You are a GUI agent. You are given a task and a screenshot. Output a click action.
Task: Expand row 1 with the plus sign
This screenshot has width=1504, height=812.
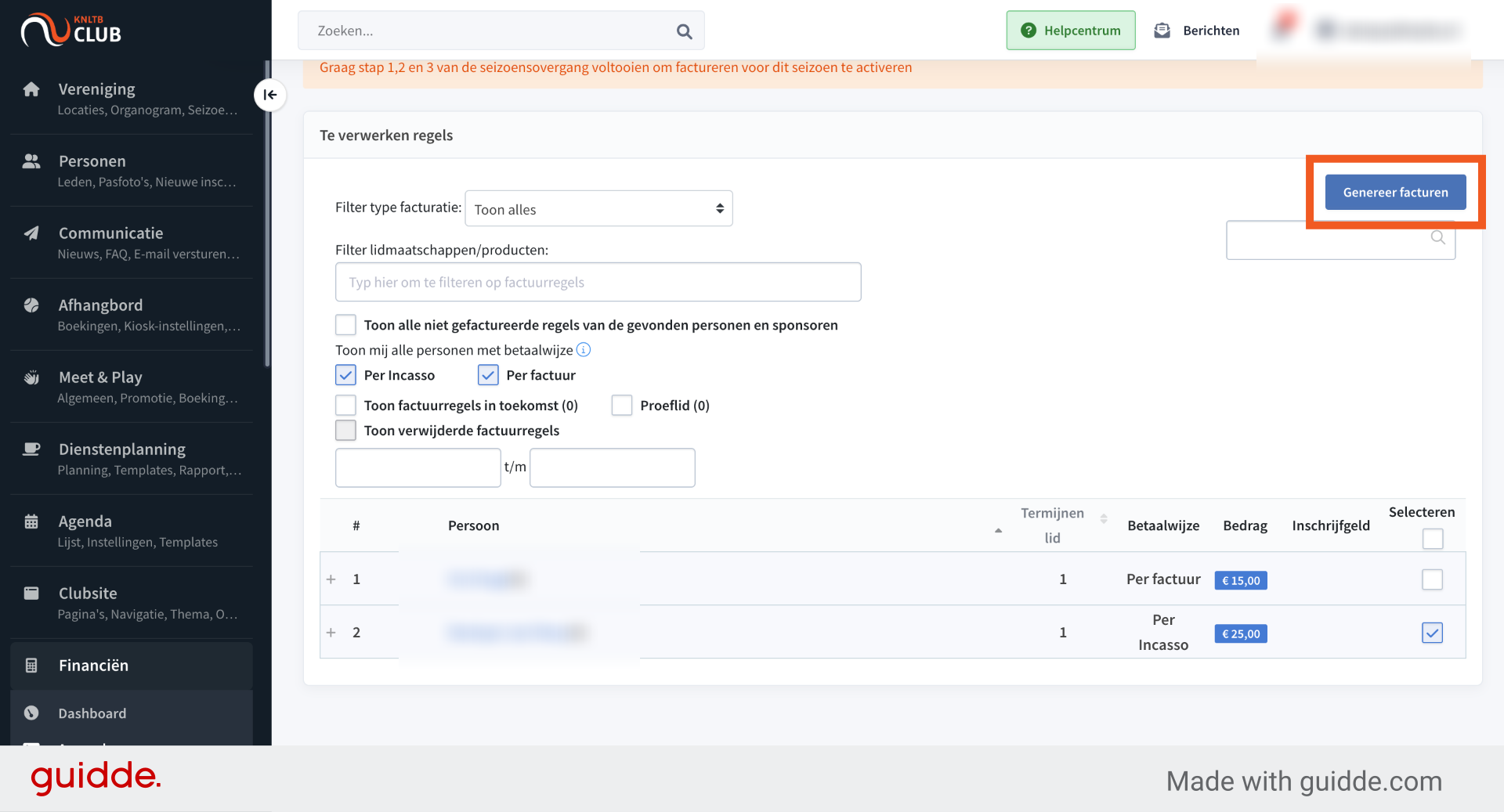(x=331, y=579)
